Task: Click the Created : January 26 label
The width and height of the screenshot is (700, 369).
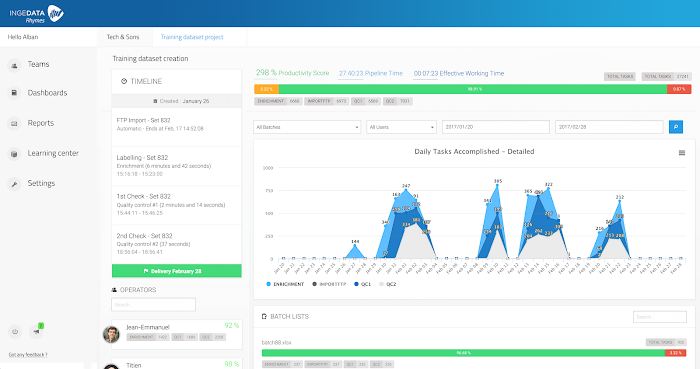Action: (x=181, y=101)
